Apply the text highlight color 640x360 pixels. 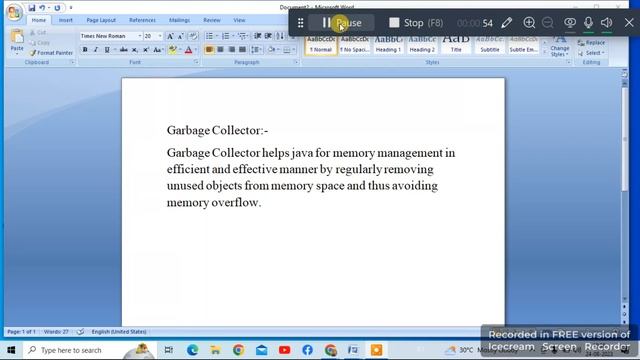[172, 50]
